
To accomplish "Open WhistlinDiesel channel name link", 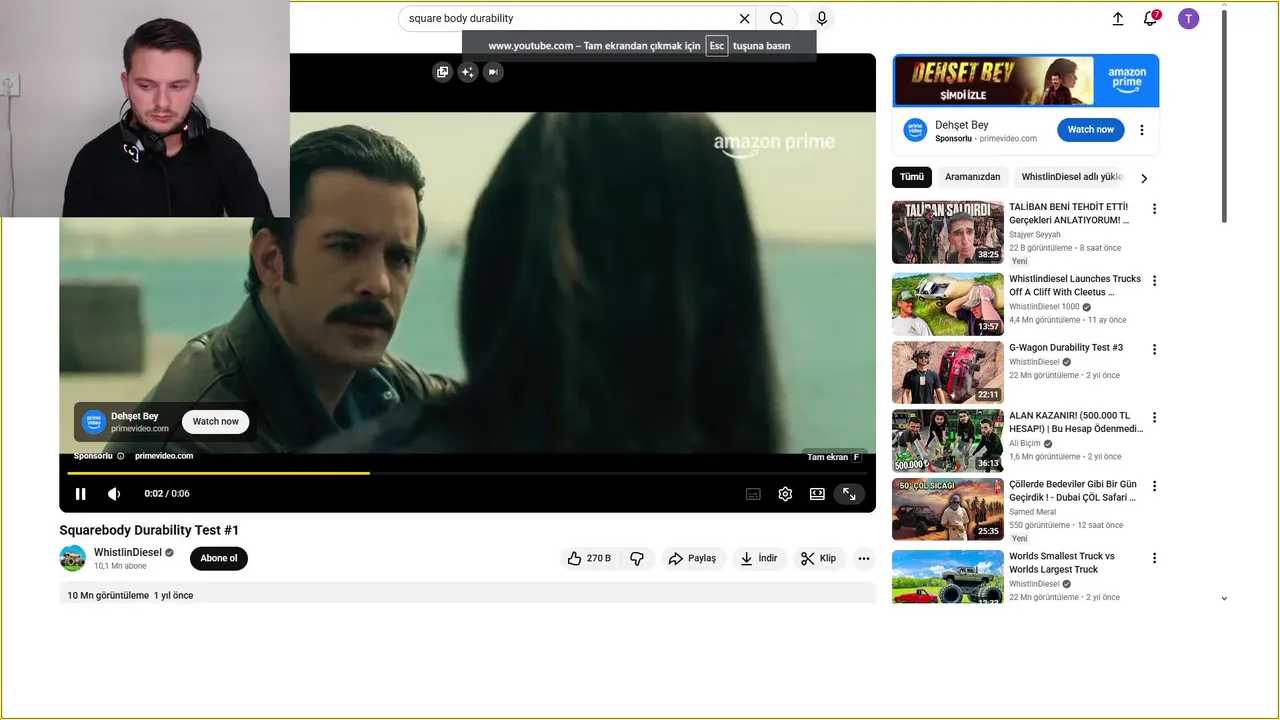I will pyautogui.click(x=128, y=552).
